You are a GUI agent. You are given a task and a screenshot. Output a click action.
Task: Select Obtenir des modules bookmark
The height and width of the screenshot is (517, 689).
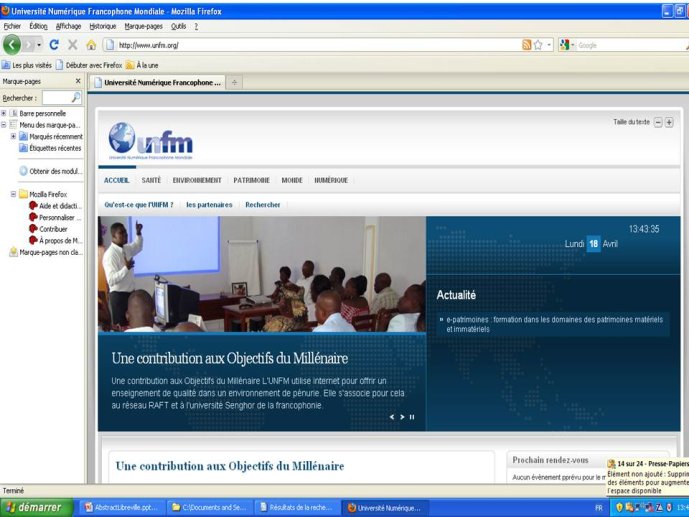(51, 171)
